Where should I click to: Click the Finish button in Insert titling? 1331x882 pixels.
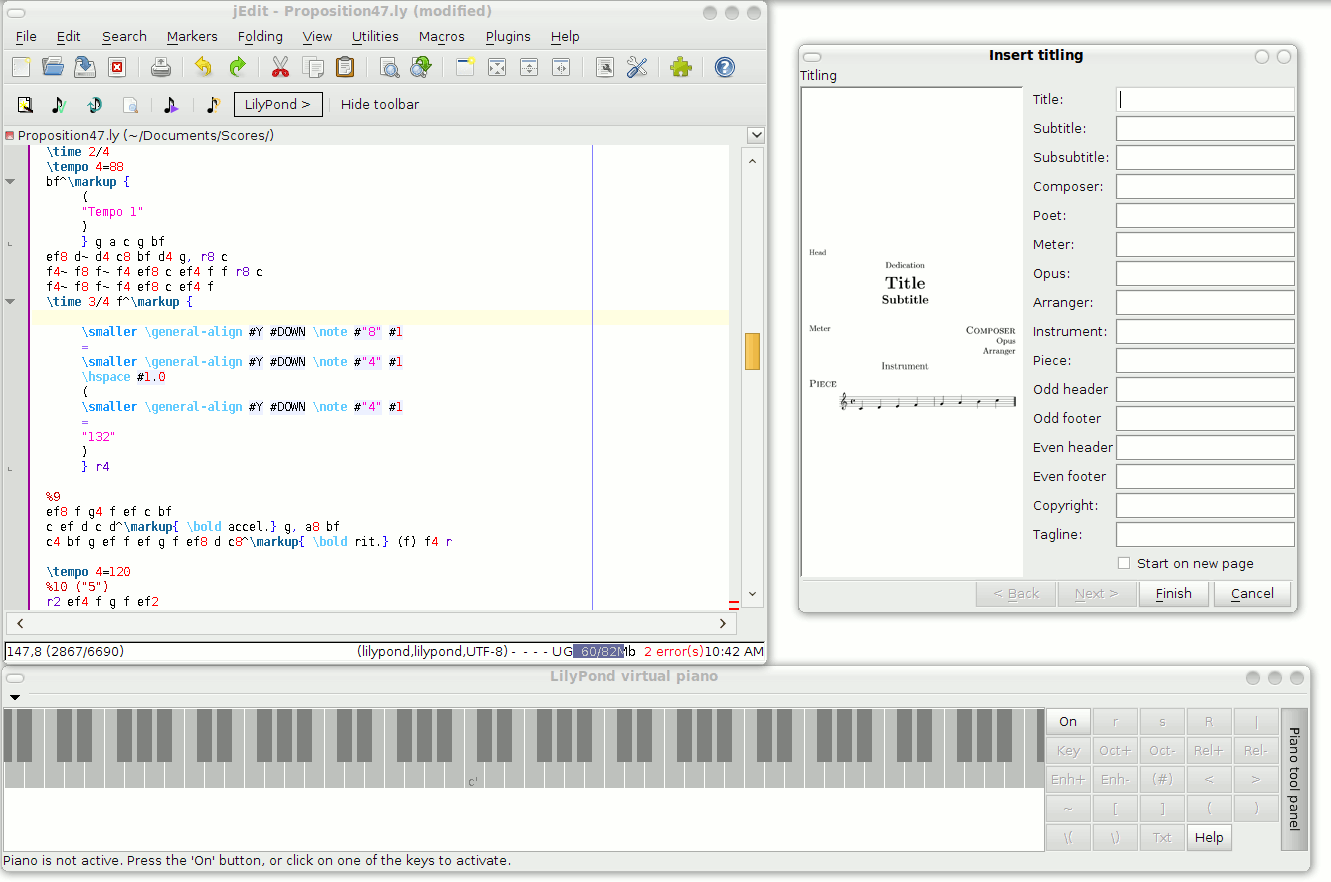coord(1173,593)
